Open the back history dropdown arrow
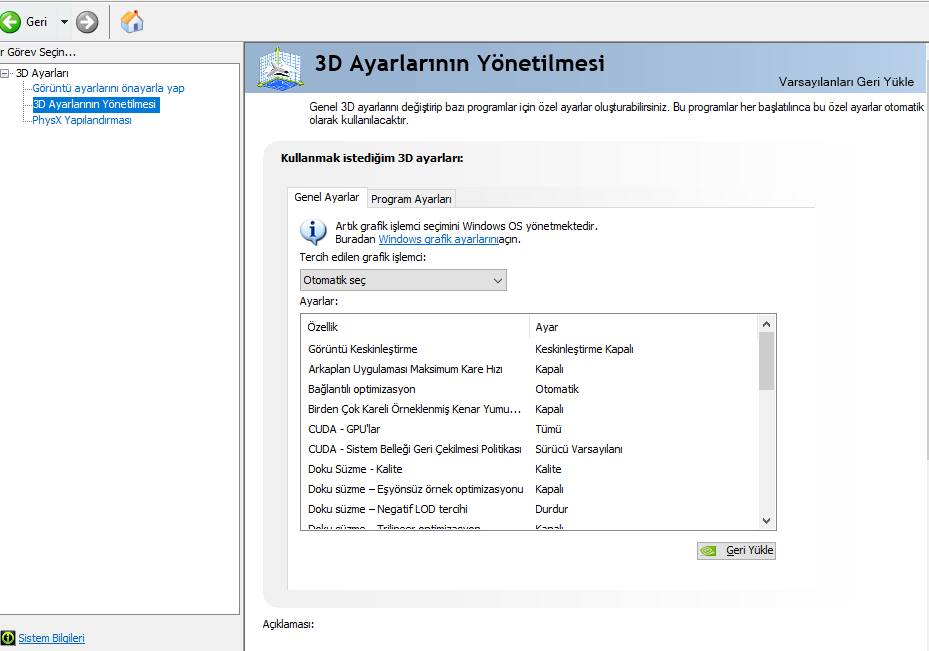 [64, 22]
